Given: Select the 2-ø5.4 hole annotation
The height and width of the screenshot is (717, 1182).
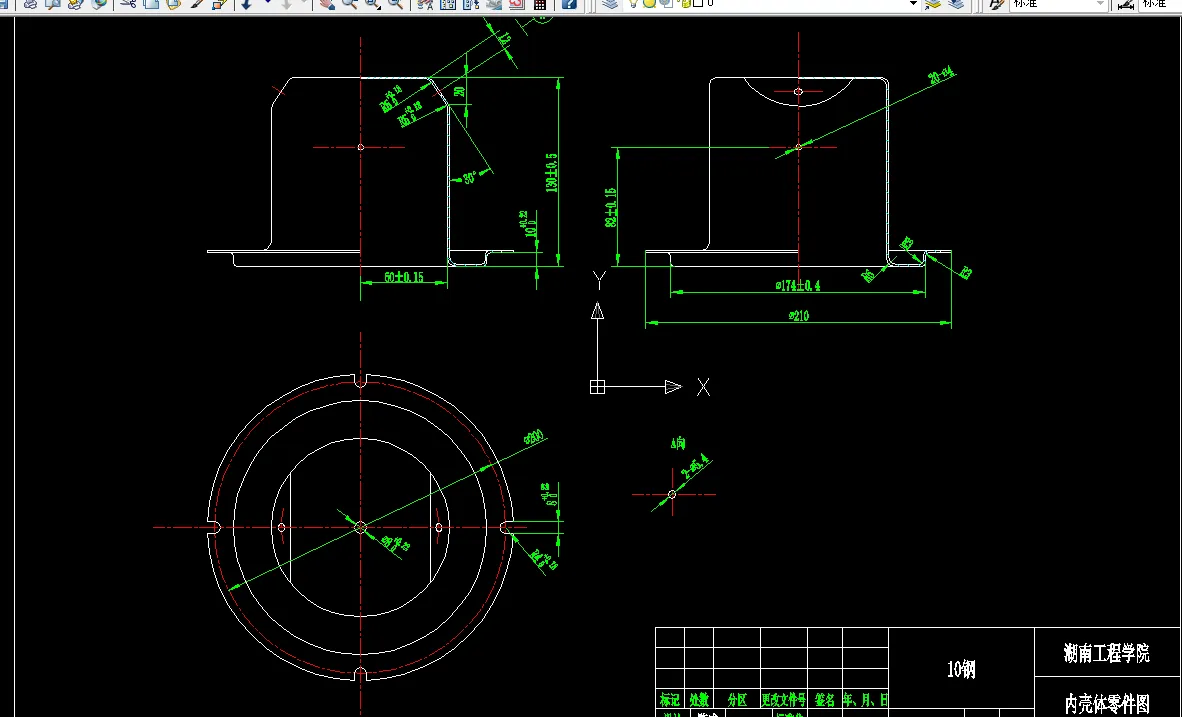Looking at the screenshot, I should tap(695, 467).
